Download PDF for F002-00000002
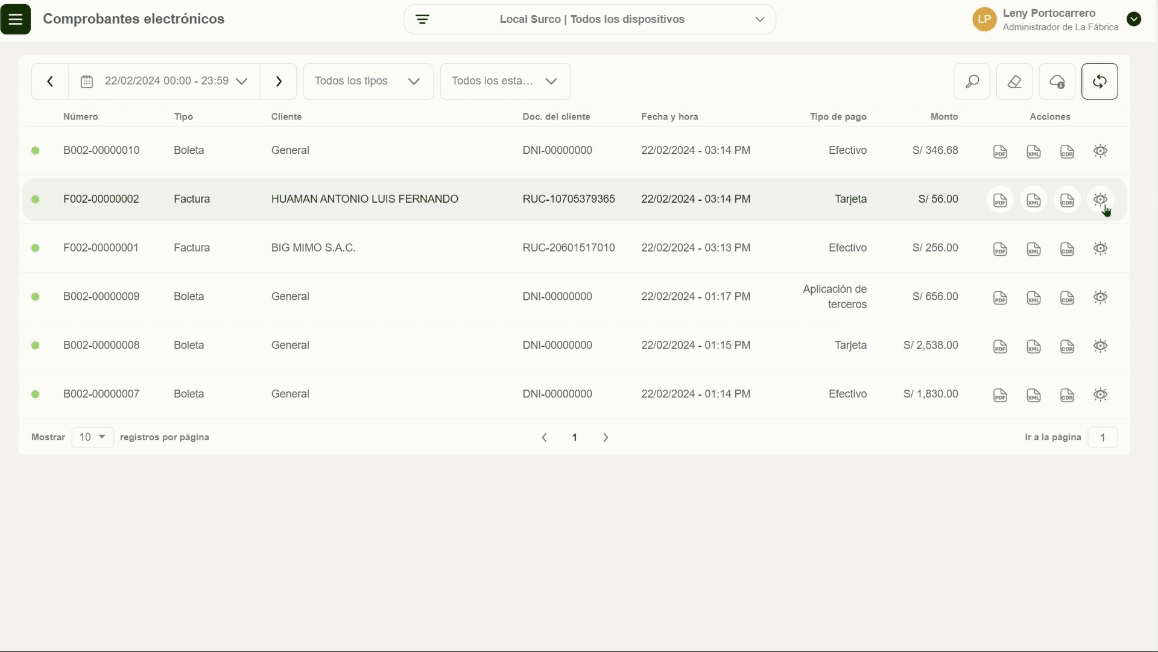1158x652 pixels. coord(1000,200)
